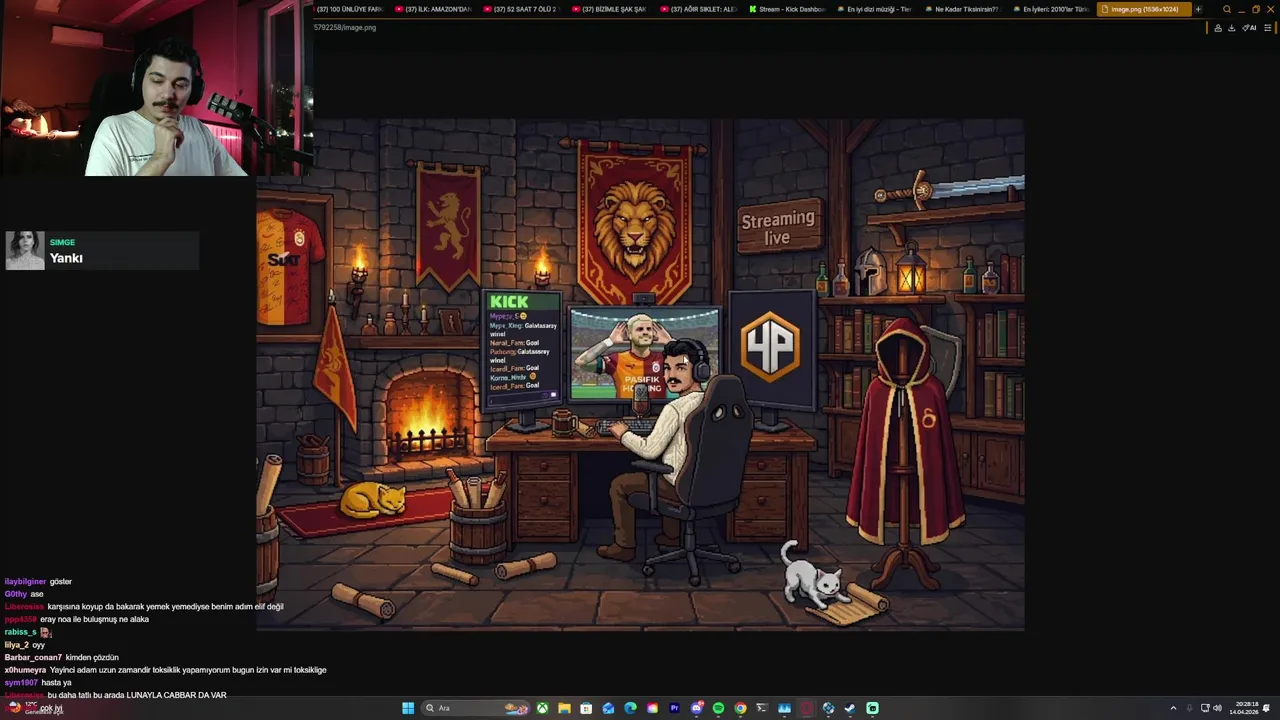1280x720 pixels.
Task: Click the share icon in browser toolbar
Action: pyautogui.click(x=1218, y=28)
